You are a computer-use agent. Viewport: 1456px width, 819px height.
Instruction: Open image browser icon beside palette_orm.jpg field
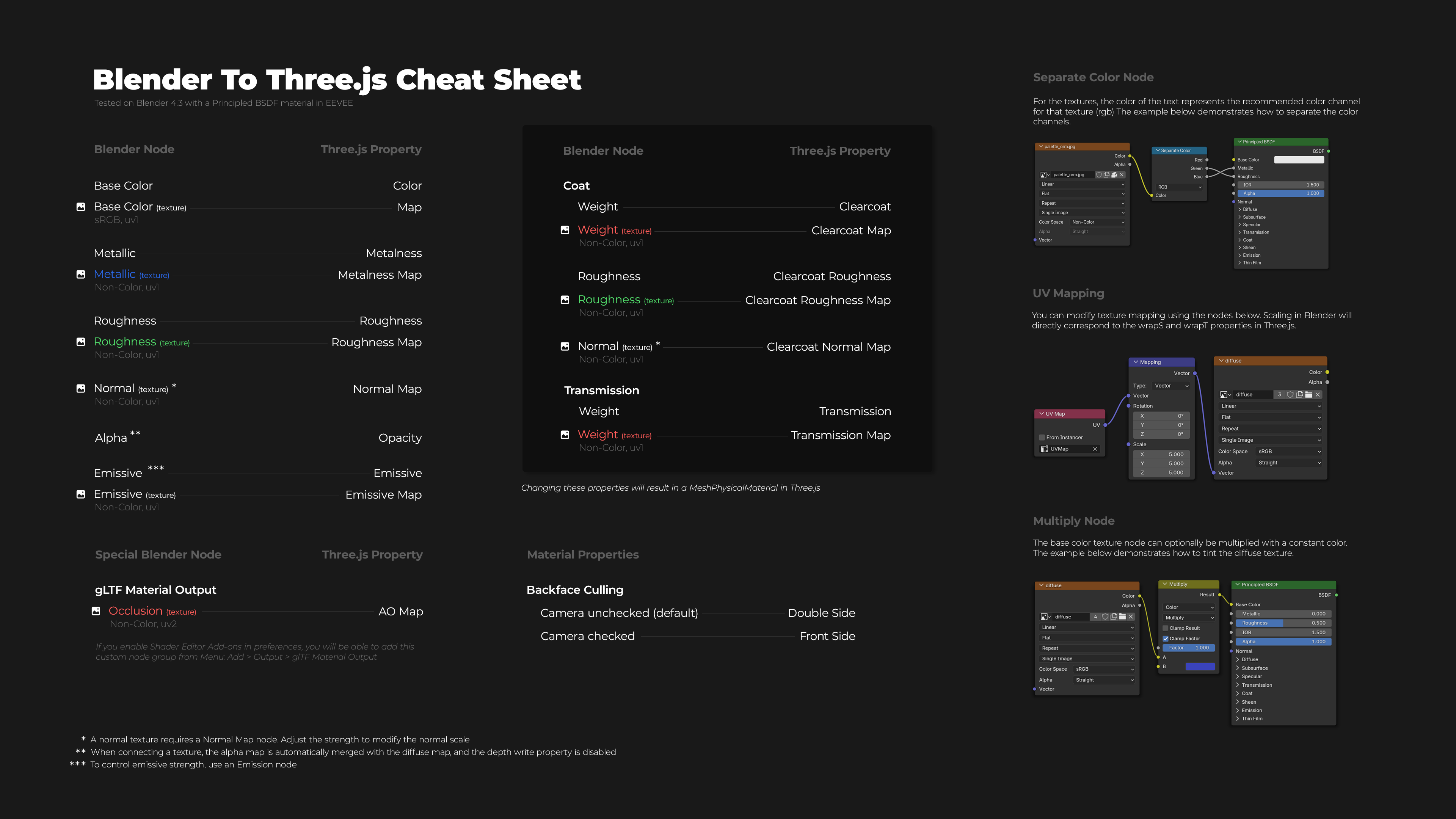[1045, 175]
